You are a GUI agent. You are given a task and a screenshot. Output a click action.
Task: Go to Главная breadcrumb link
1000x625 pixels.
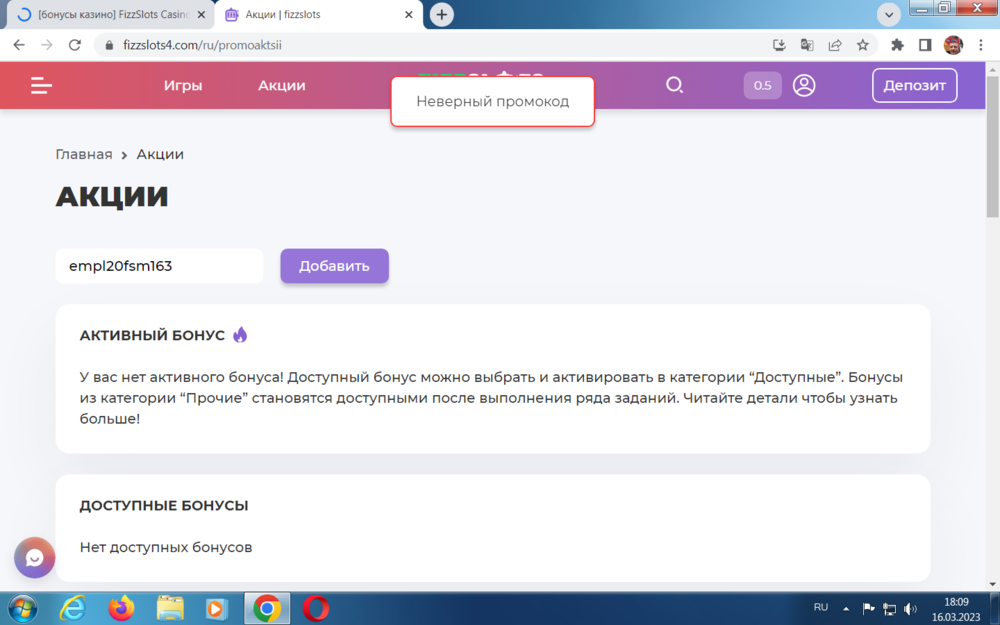coord(84,155)
